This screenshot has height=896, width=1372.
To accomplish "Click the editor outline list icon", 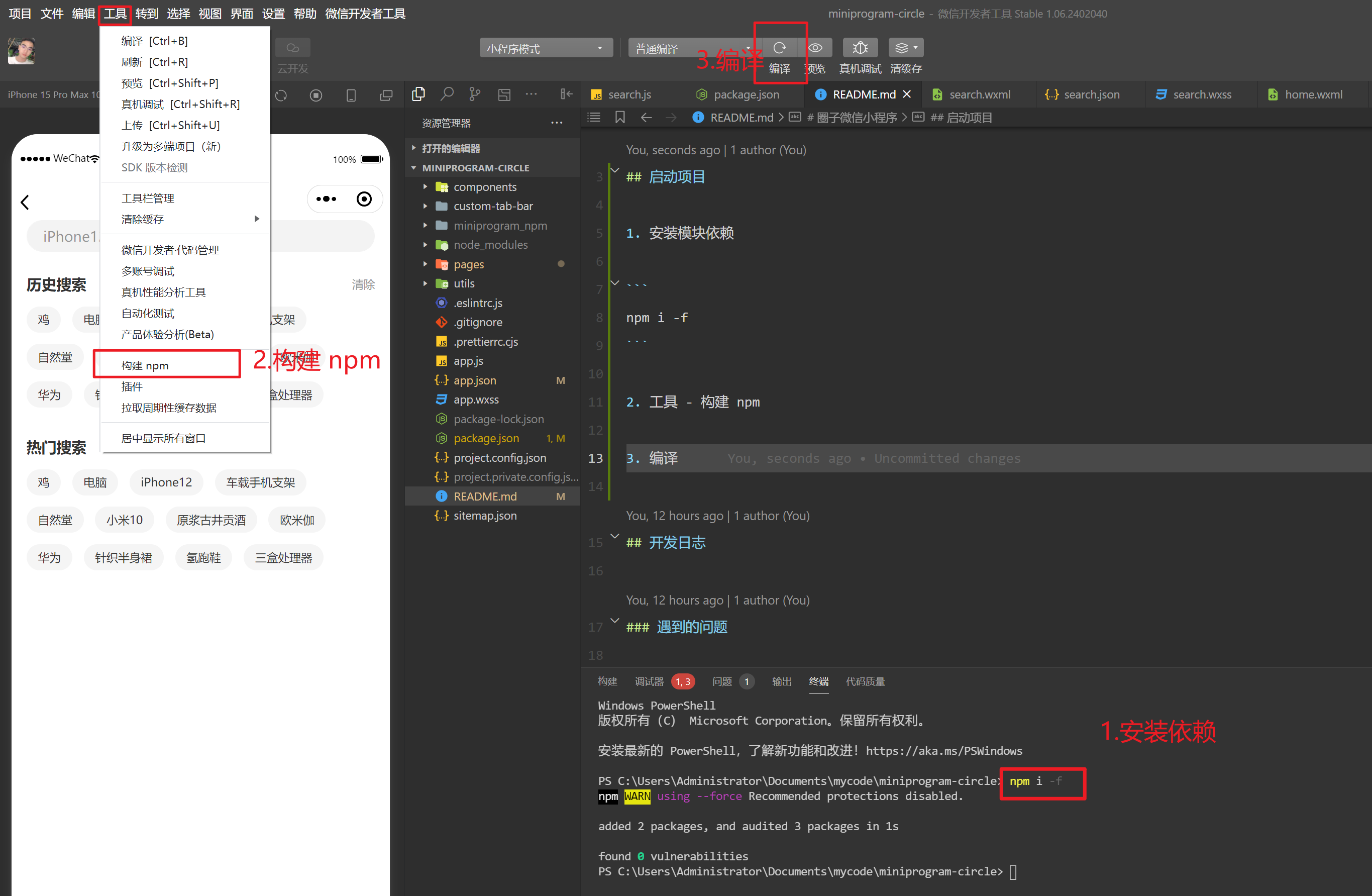I will pos(594,118).
